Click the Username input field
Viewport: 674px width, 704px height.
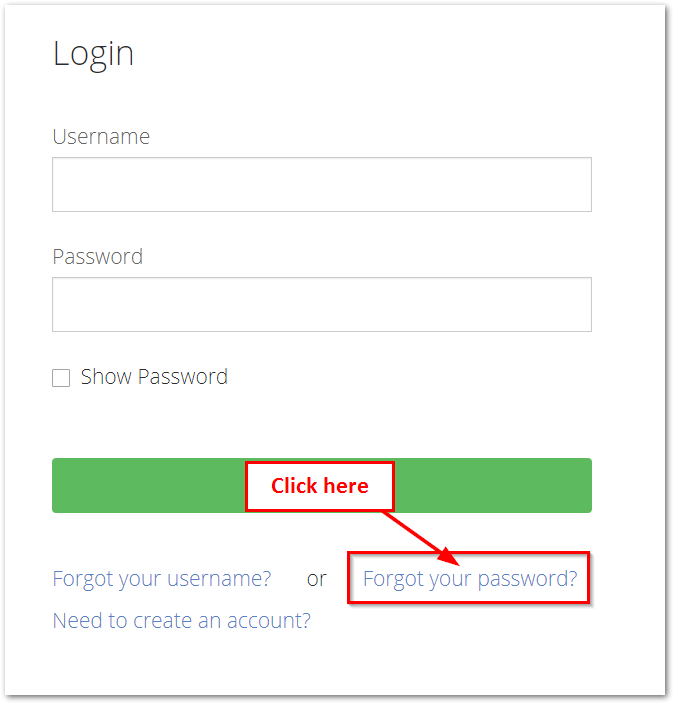click(x=321, y=184)
